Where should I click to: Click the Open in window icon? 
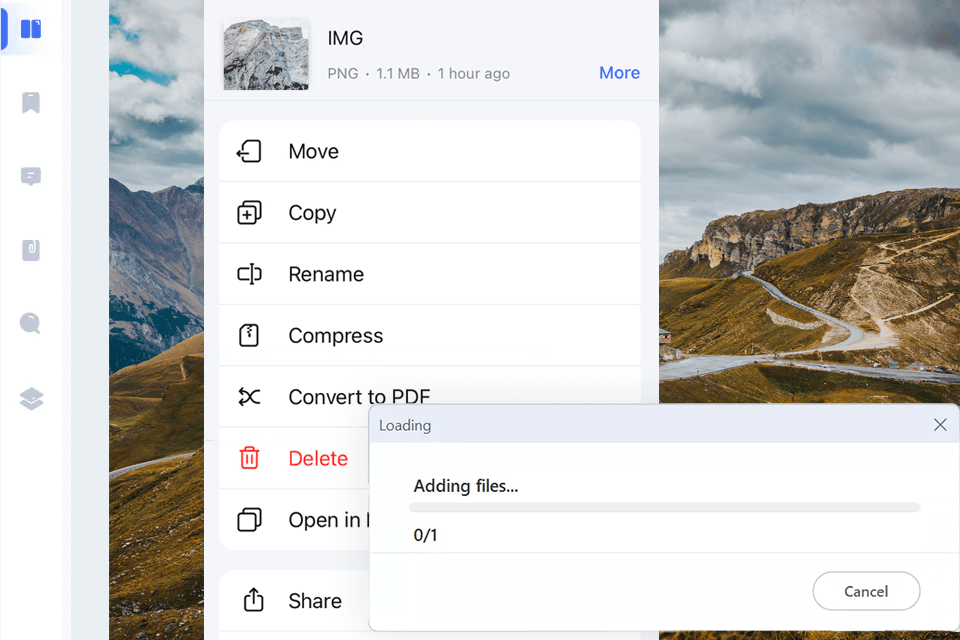tap(249, 519)
